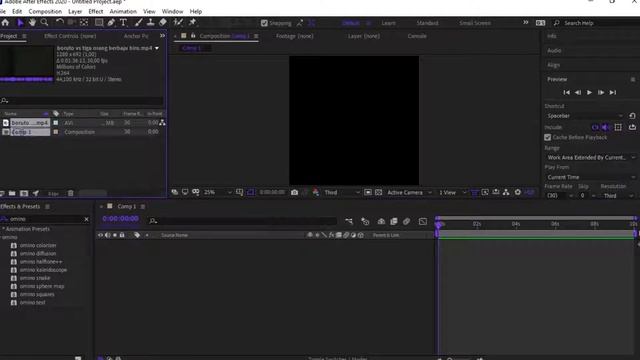Image resolution: width=640 pixels, height=360 pixels.
Task: Select the Brush tool
Action: [x=138, y=22]
